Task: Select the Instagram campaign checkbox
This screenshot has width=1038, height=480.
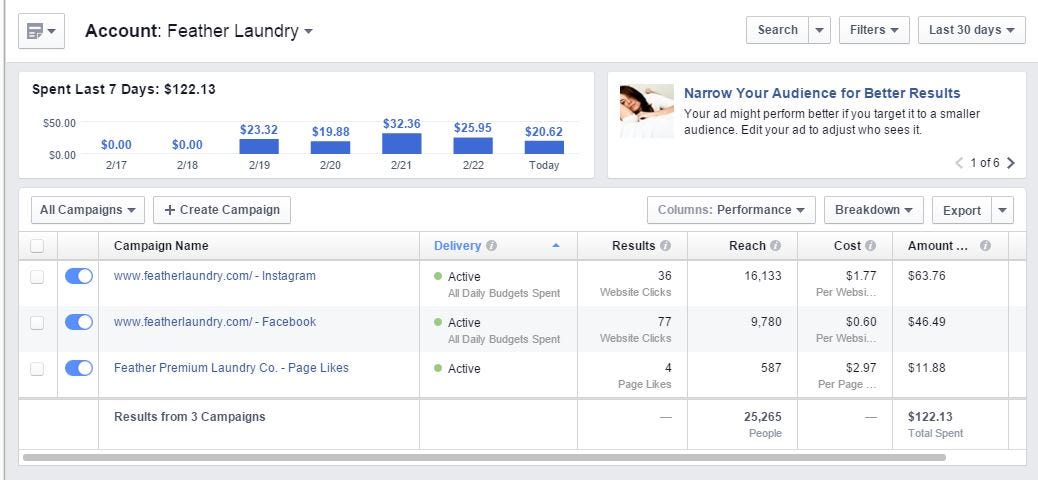Action: [37, 277]
